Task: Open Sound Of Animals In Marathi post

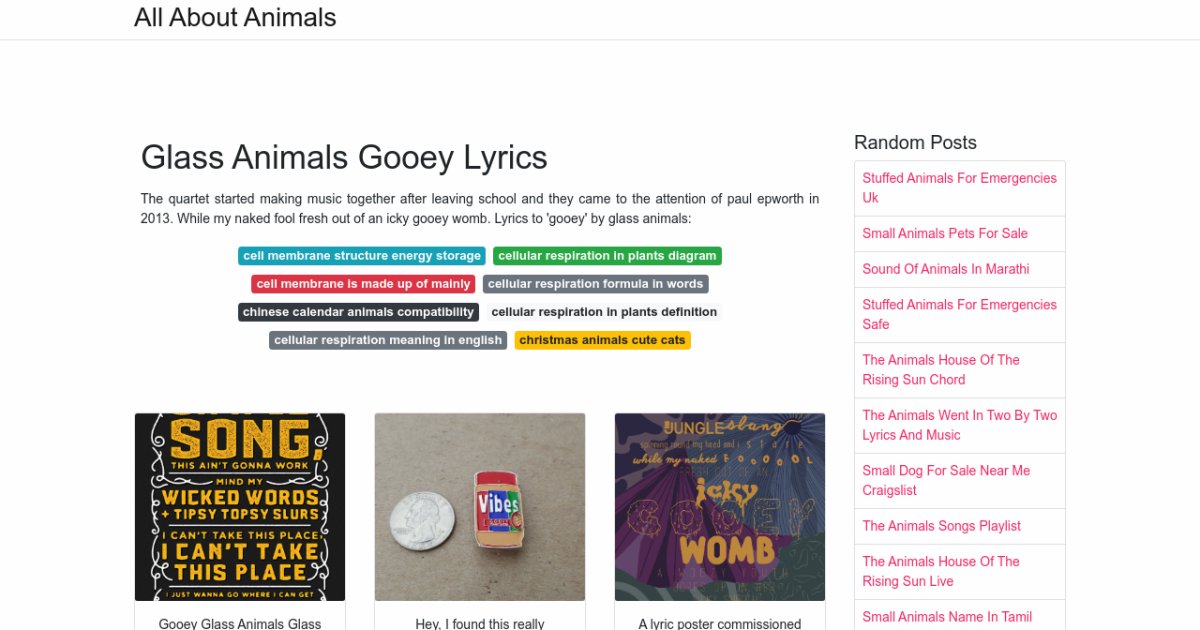Action: (x=945, y=269)
